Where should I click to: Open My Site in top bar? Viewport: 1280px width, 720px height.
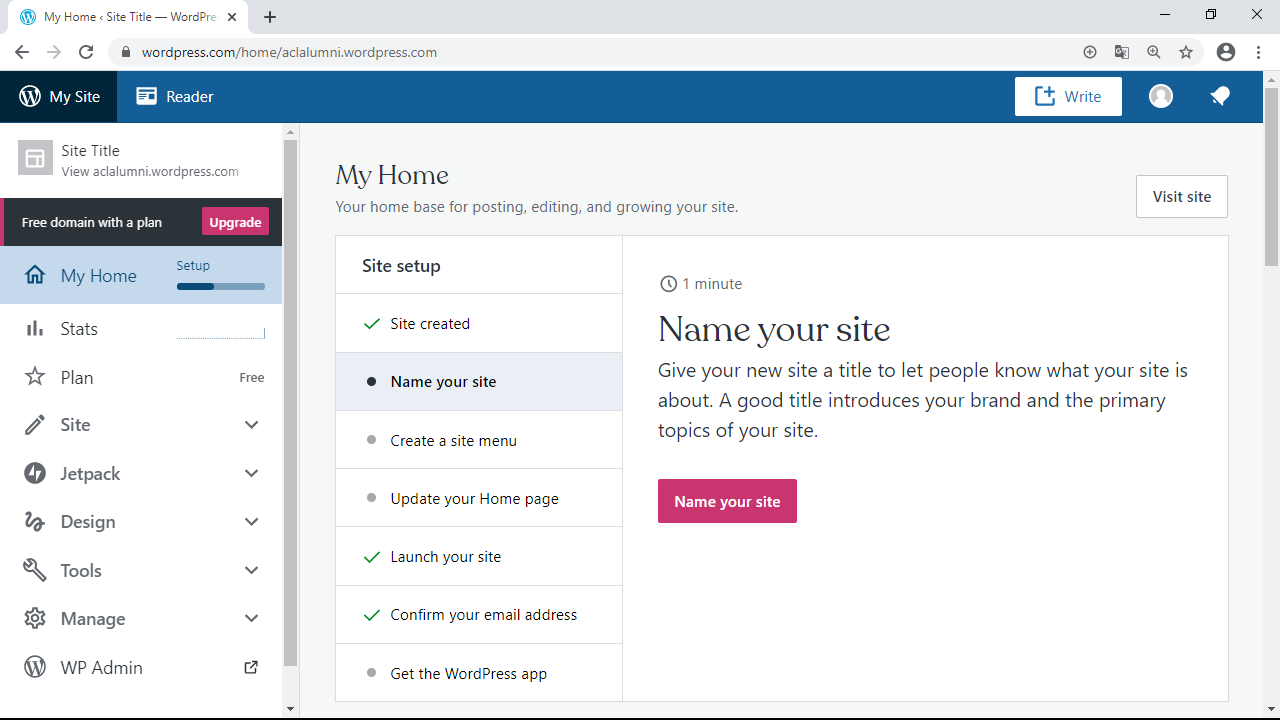pos(59,97)
